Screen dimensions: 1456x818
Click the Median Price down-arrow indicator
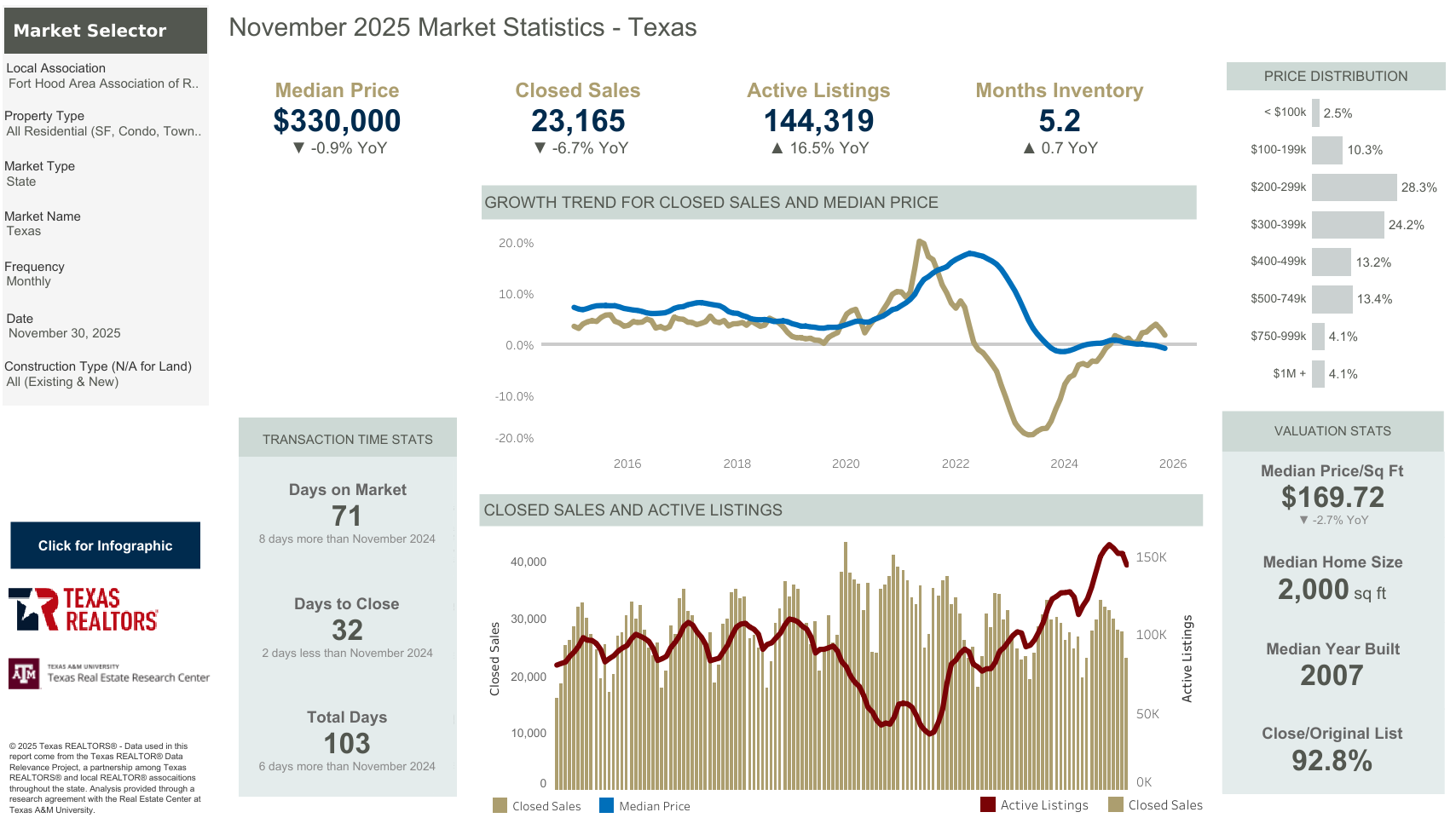point(298,148)
